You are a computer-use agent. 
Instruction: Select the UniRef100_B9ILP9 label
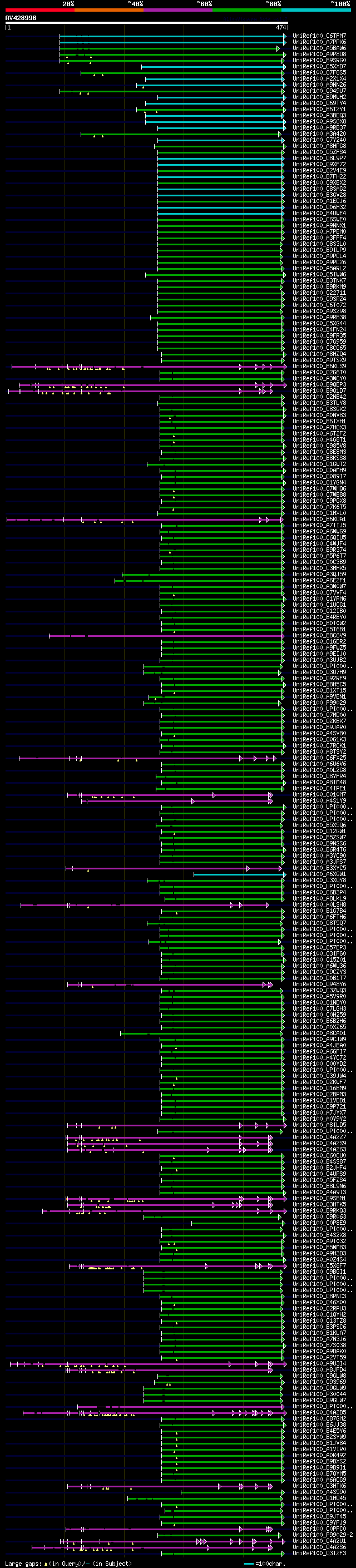click(x=319, y=250)
